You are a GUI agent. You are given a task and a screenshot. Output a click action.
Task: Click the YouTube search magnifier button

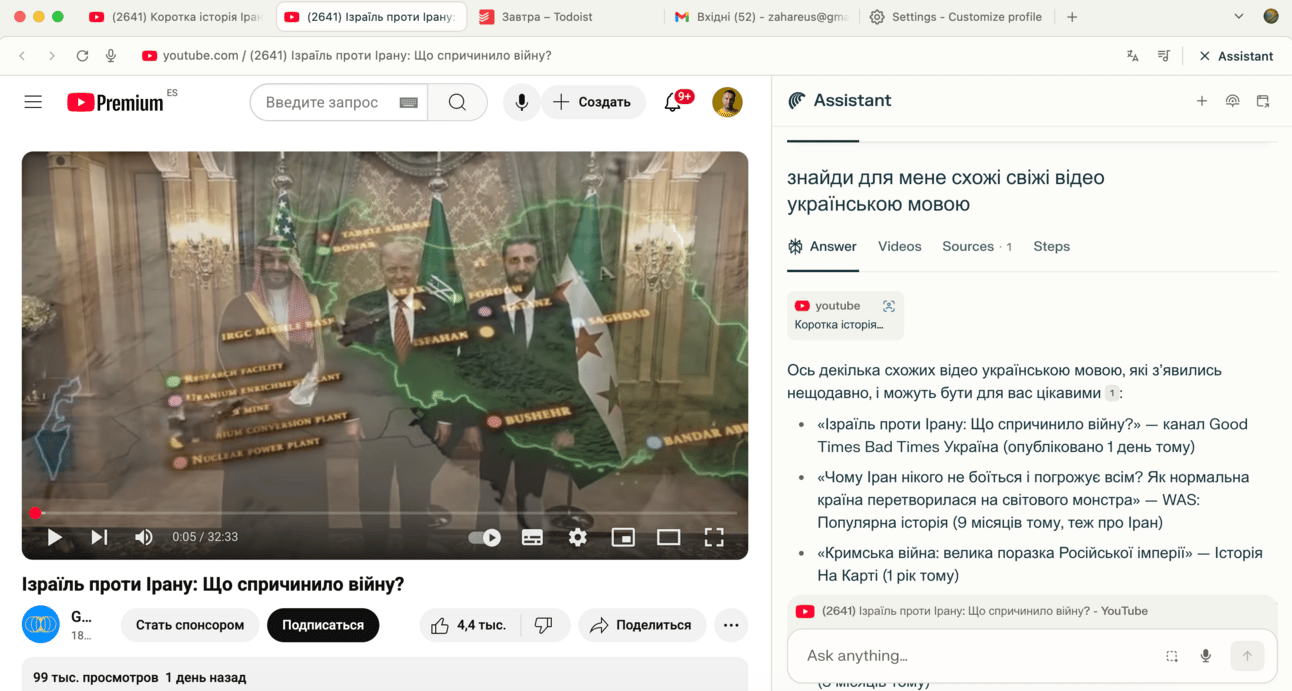click(x=457, y=102)
